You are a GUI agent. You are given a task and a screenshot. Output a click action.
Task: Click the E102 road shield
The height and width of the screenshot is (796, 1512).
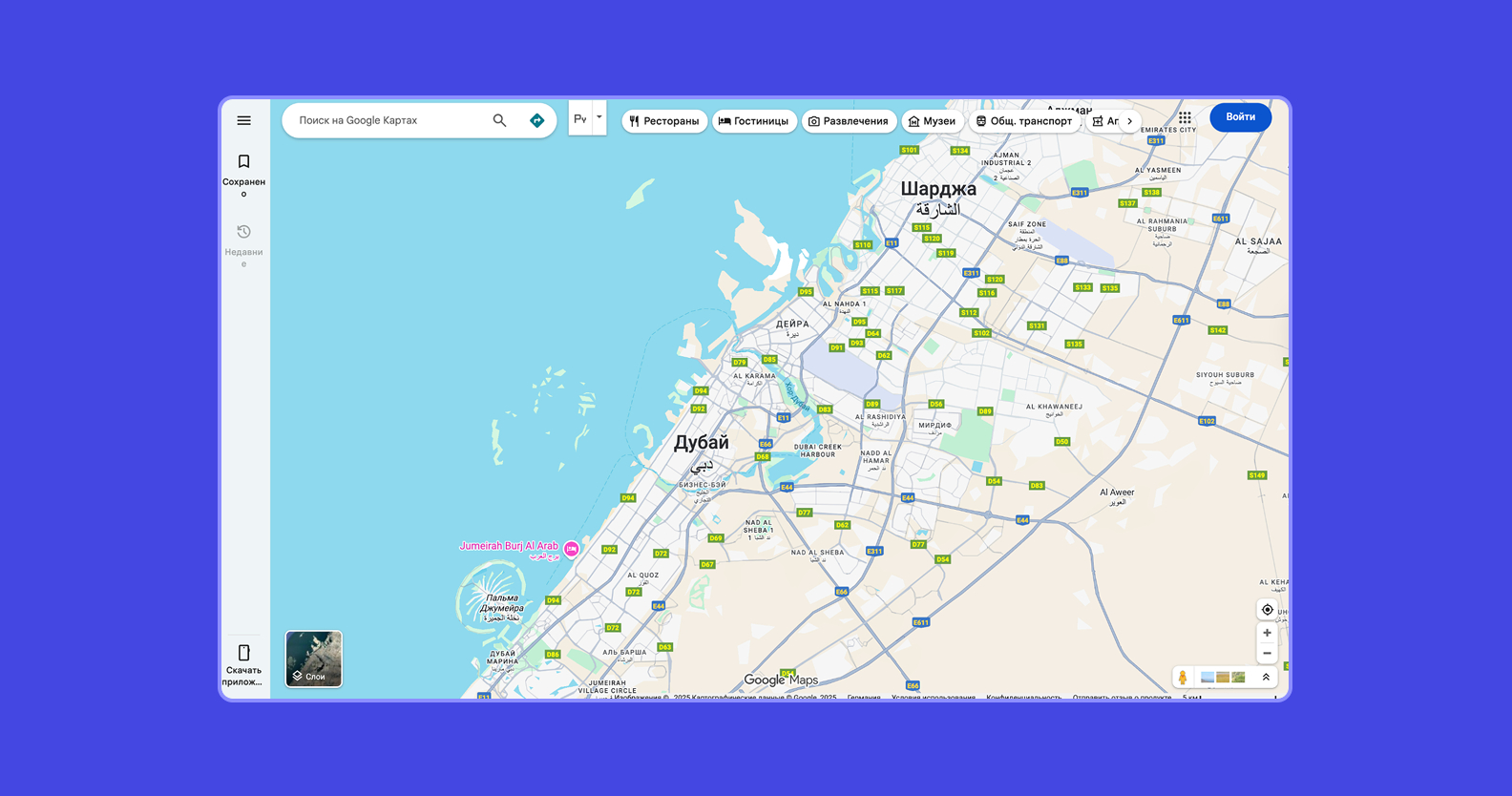[x=1207, y=421]
